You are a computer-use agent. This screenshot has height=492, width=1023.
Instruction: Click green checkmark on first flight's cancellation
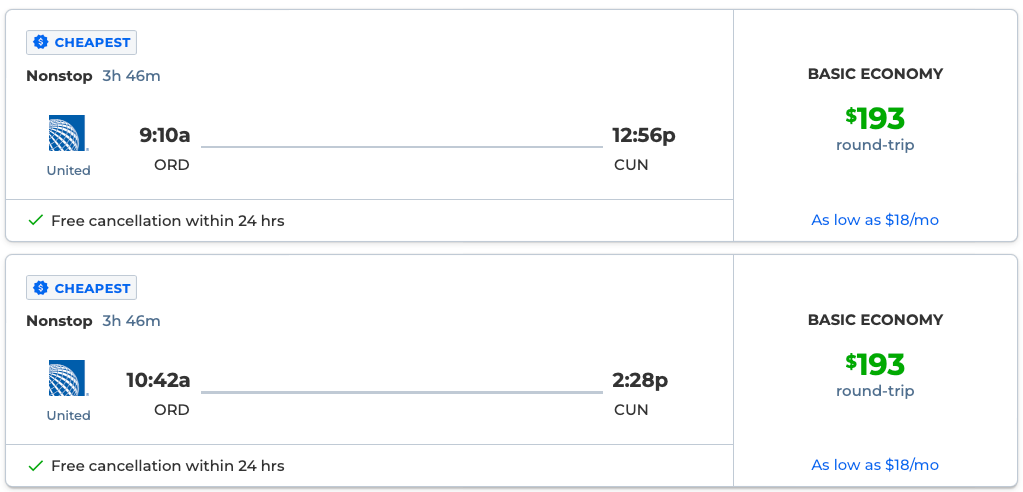[x=36, y=220]
